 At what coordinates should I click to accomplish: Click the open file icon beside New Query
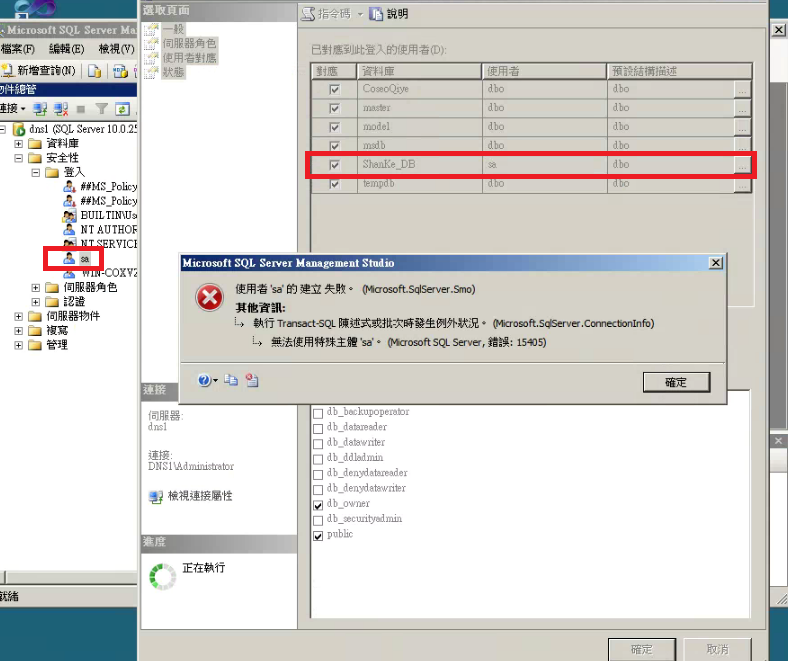[x=94, y=71]
